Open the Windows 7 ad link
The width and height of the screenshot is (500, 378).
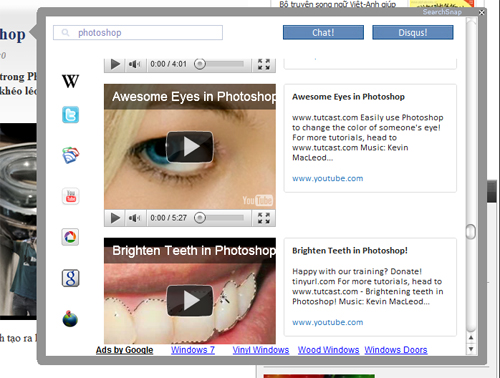coord(193,350)
